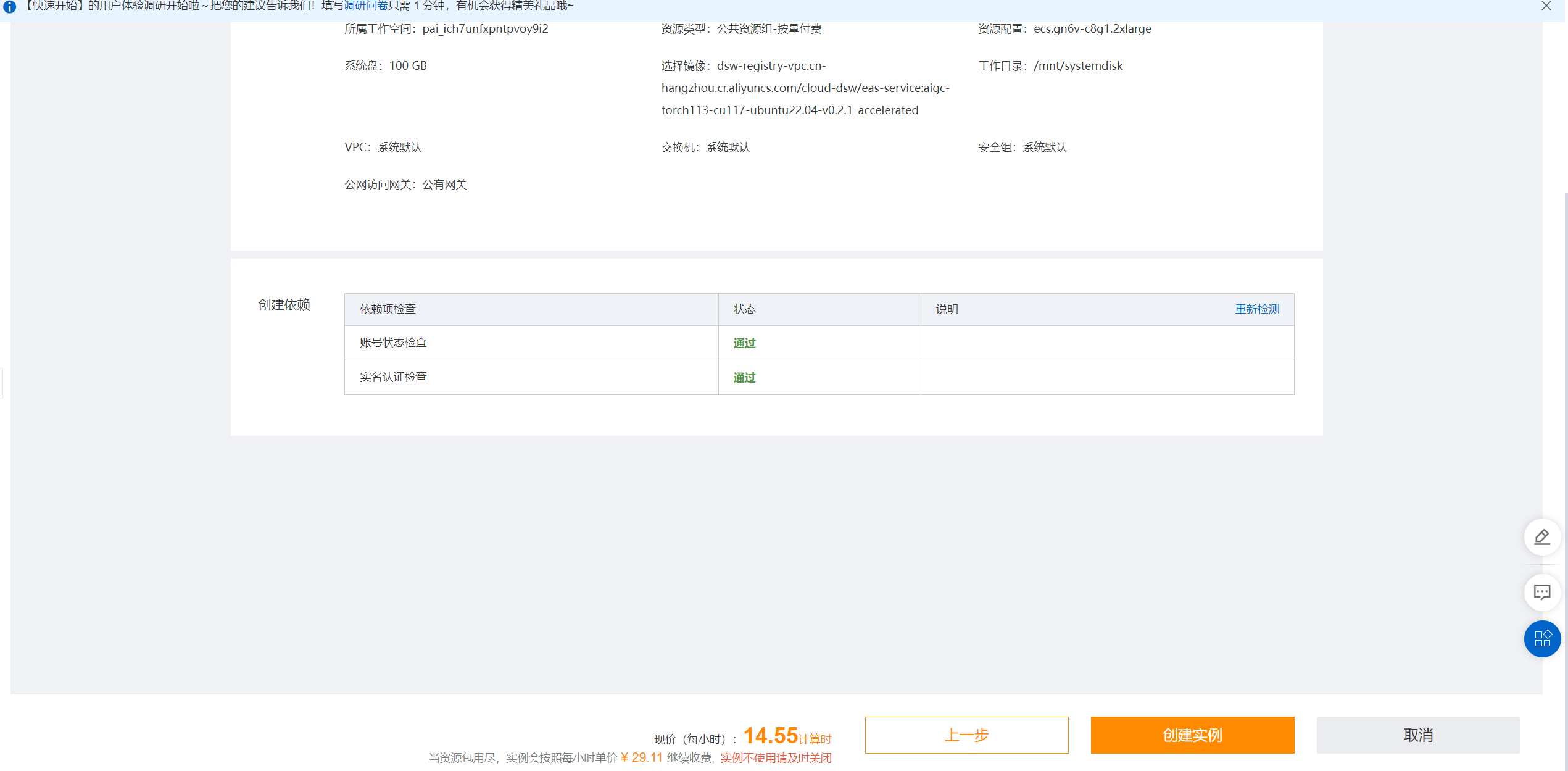Click 通过 status for 实名认证检查
The image size is (1568, 771).
coord(744,378)
